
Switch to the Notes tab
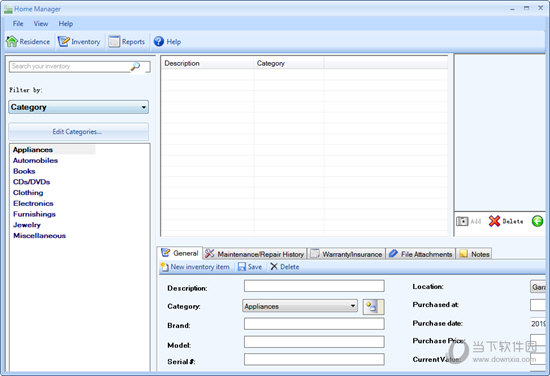click(x=475, y=254)
